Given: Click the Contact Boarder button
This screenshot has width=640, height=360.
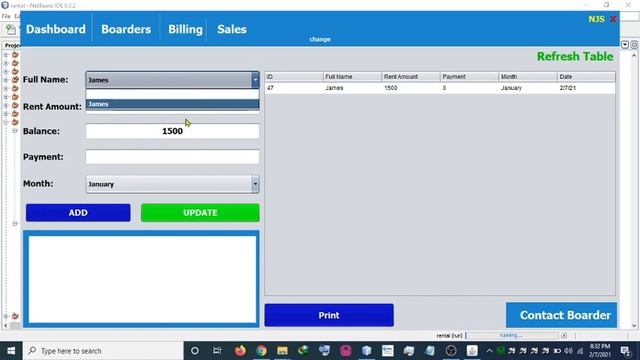Looking at the screenshot, I should [562, 315].
